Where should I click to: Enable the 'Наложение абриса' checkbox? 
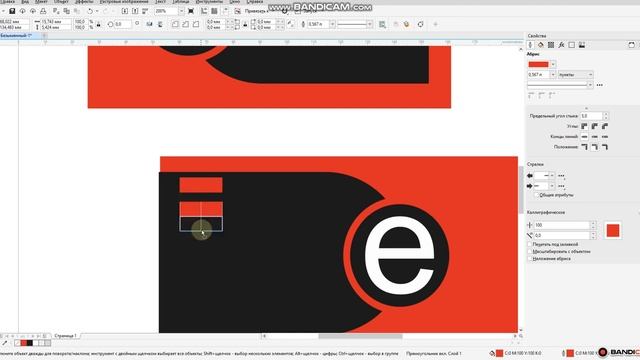click(530, 259)
